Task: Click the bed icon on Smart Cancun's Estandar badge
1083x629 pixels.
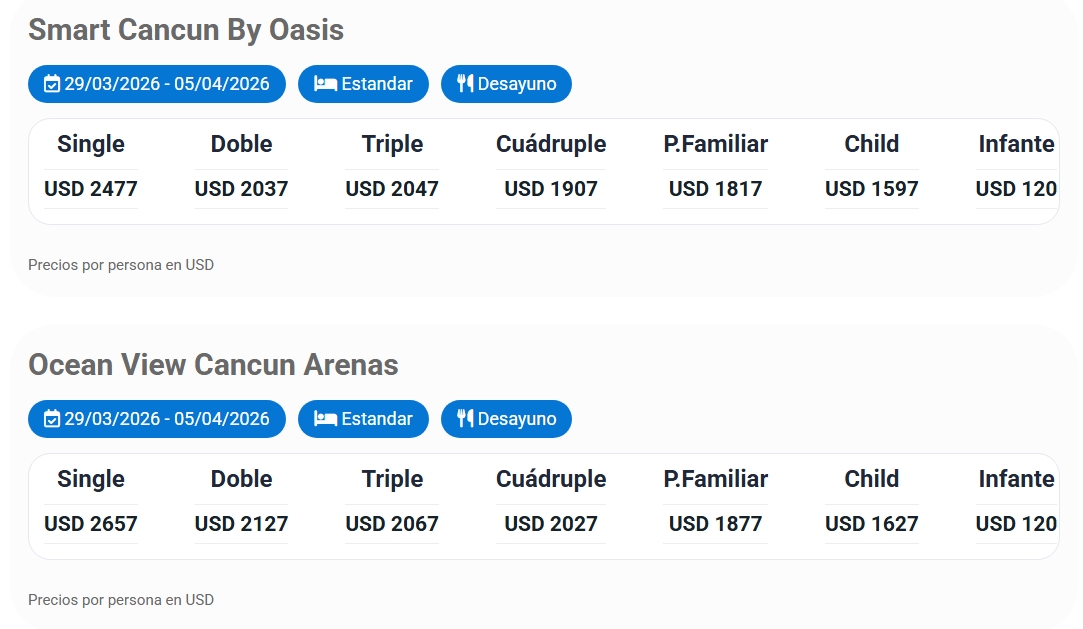Action: pos(325,84)
